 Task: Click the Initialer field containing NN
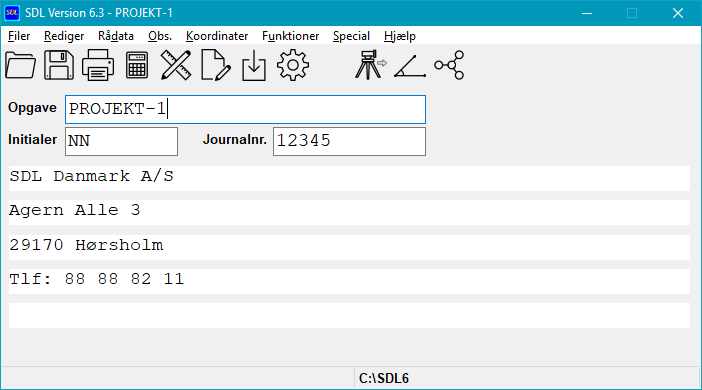121,141
